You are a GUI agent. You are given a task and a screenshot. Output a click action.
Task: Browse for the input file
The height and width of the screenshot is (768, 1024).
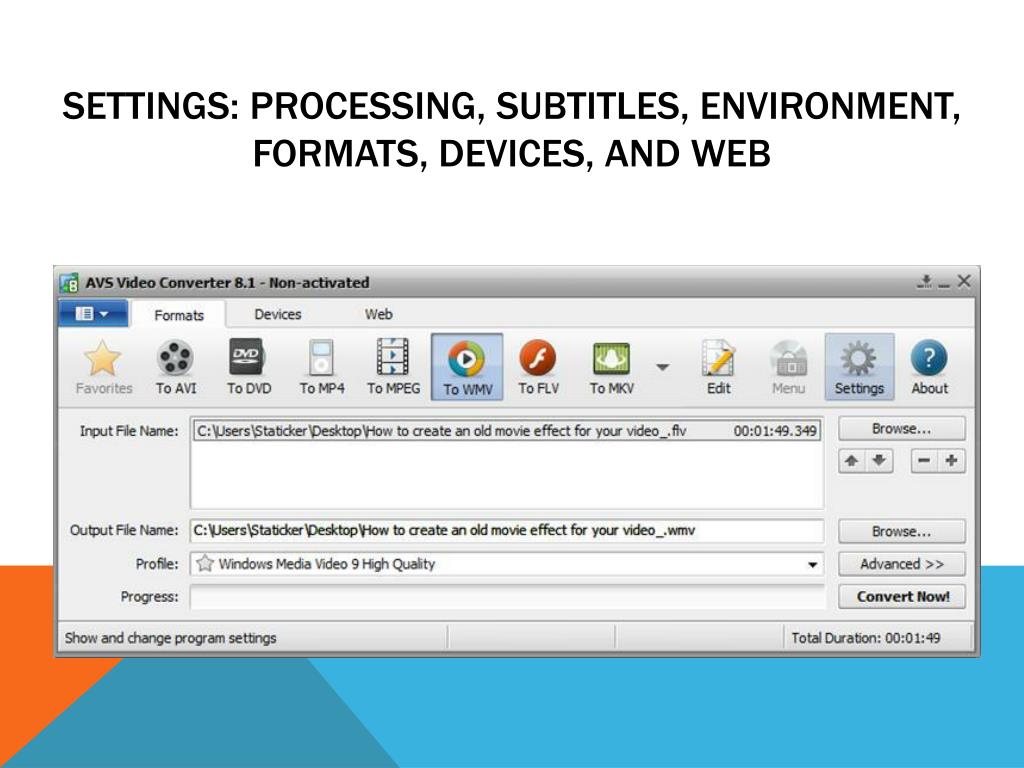(901, 429)
